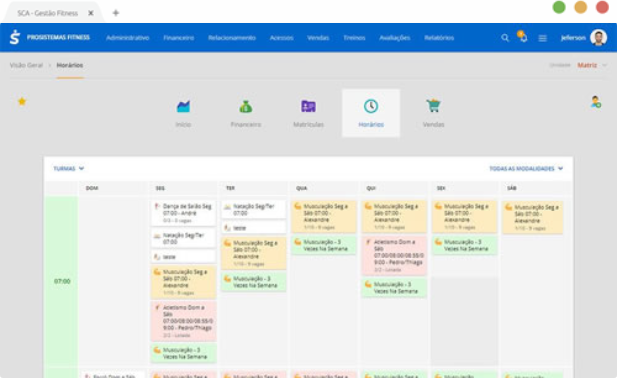This screenshot has width=617, height=378.
Task: Open the Relatórios menu
Action: tap(439, 38)
